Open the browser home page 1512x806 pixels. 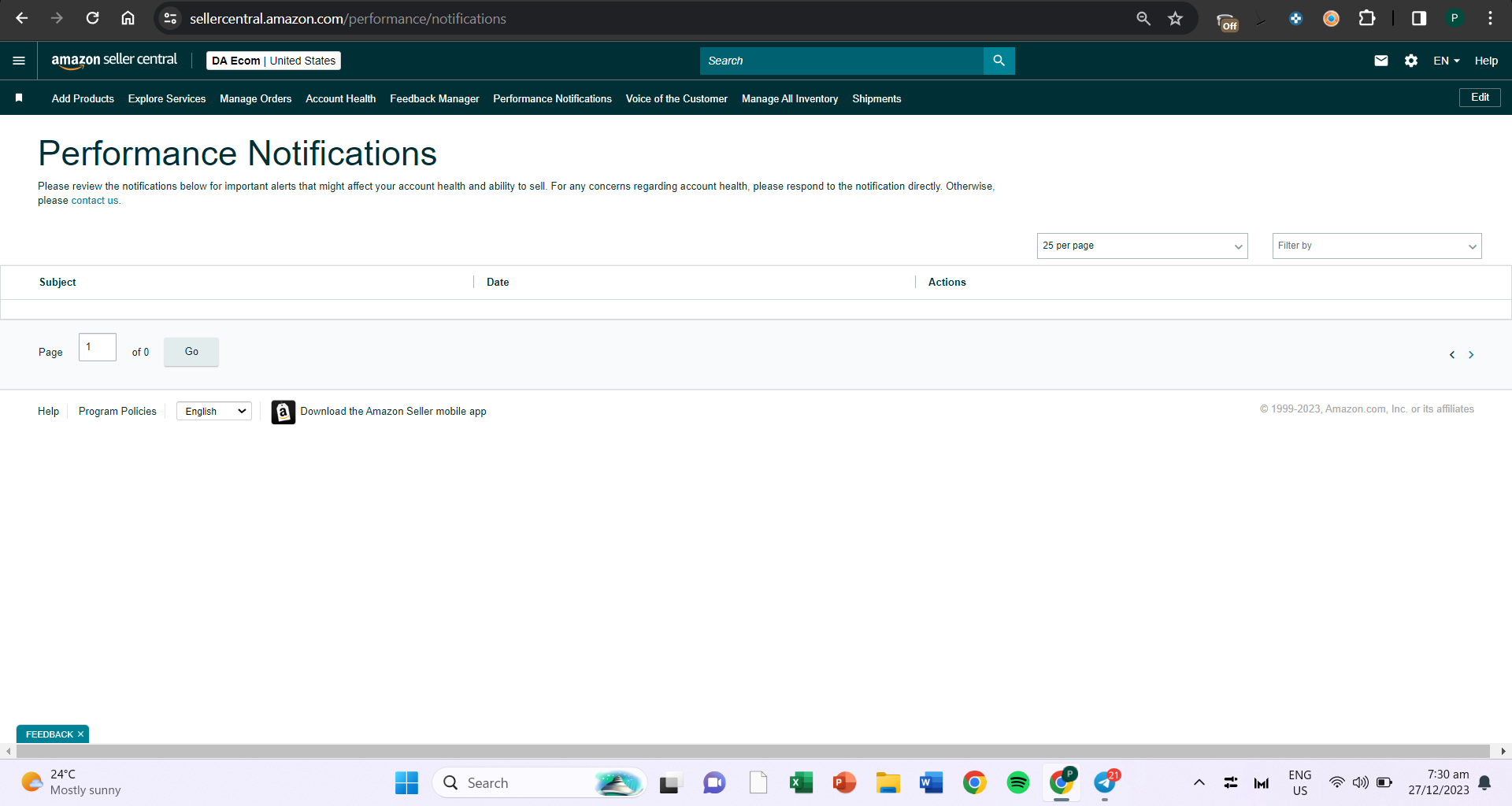[128, 18]
